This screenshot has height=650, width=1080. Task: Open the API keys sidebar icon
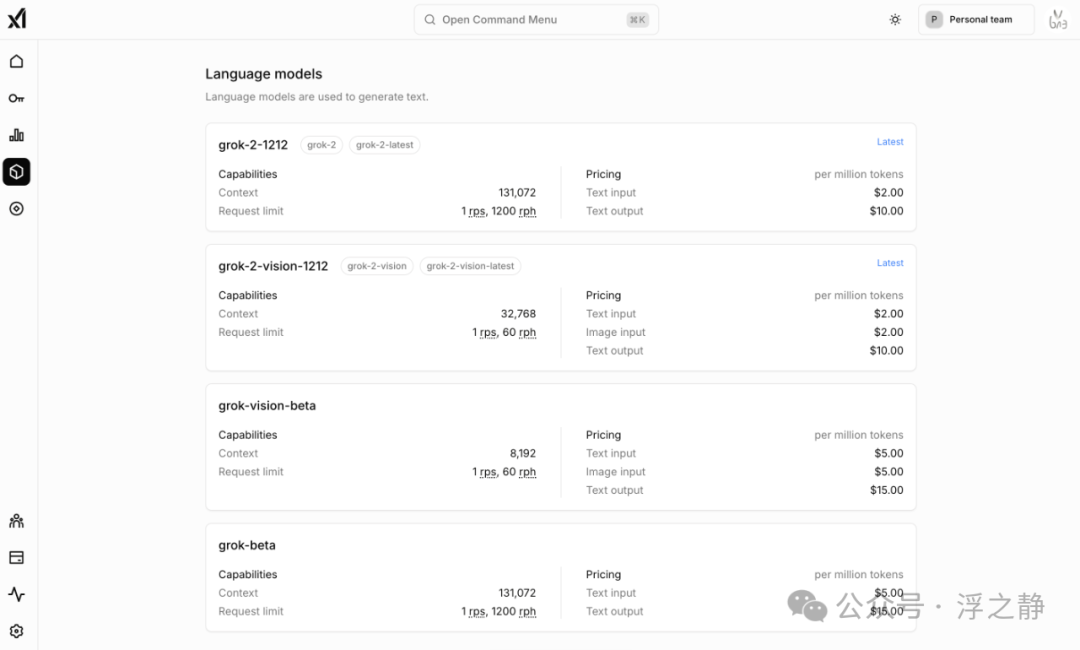tap(17, 98)
